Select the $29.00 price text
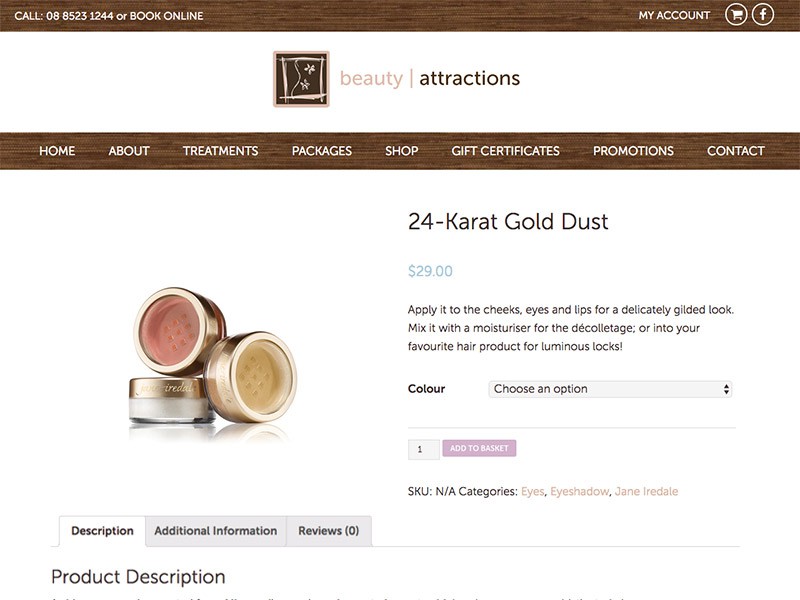 pyautogui.click(x=430, y=271)
